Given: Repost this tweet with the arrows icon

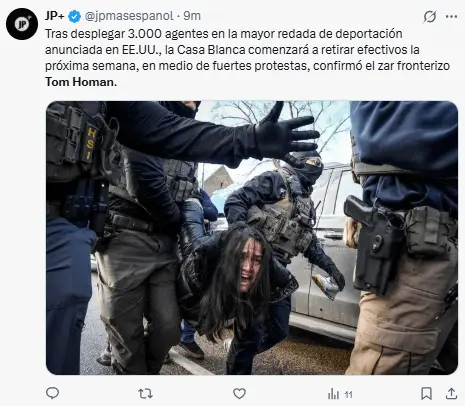Looking at the screenshot, I should click(x=146, y=394).
